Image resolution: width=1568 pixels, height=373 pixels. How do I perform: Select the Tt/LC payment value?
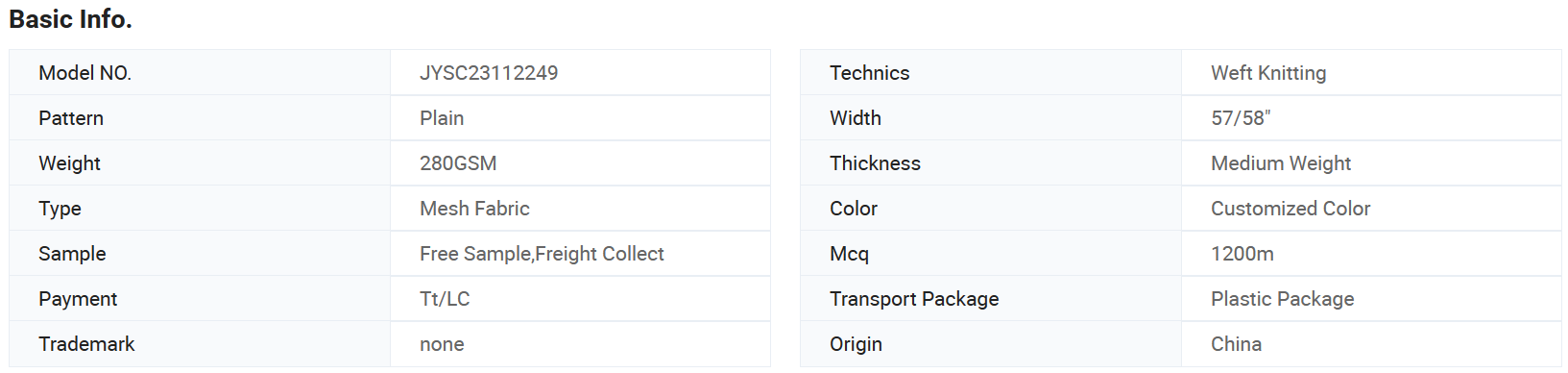445,299
